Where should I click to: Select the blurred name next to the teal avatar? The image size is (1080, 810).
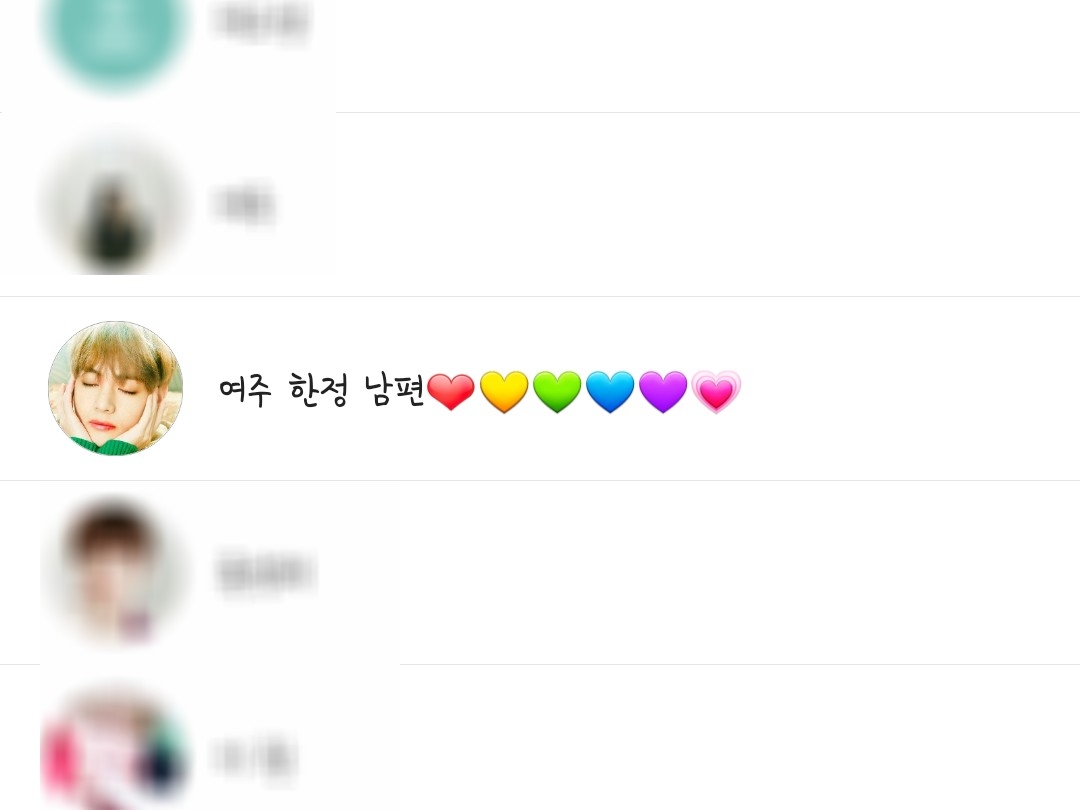262,22
